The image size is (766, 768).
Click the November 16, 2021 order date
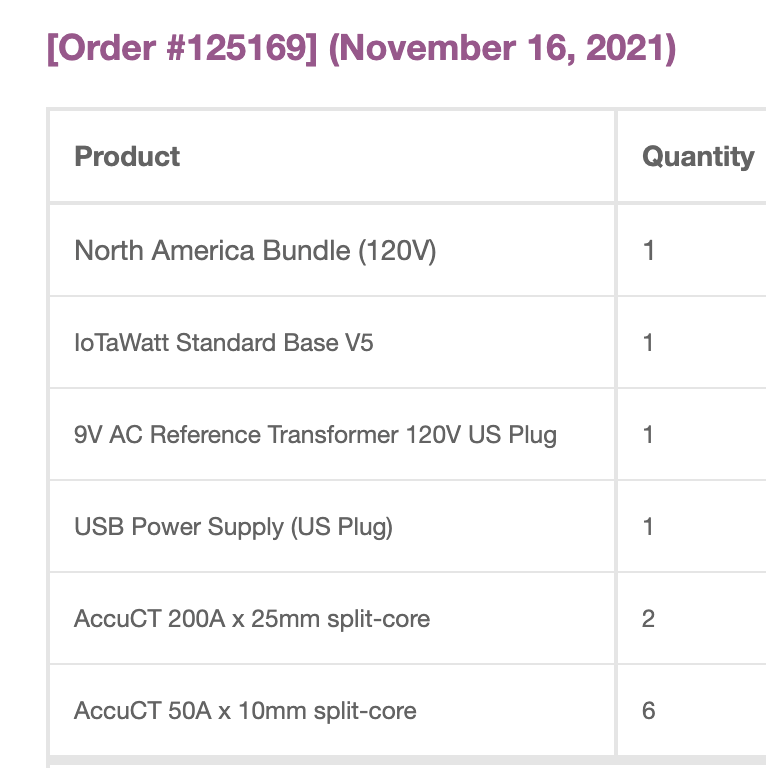pyautogui.click(x=502, y=48)
